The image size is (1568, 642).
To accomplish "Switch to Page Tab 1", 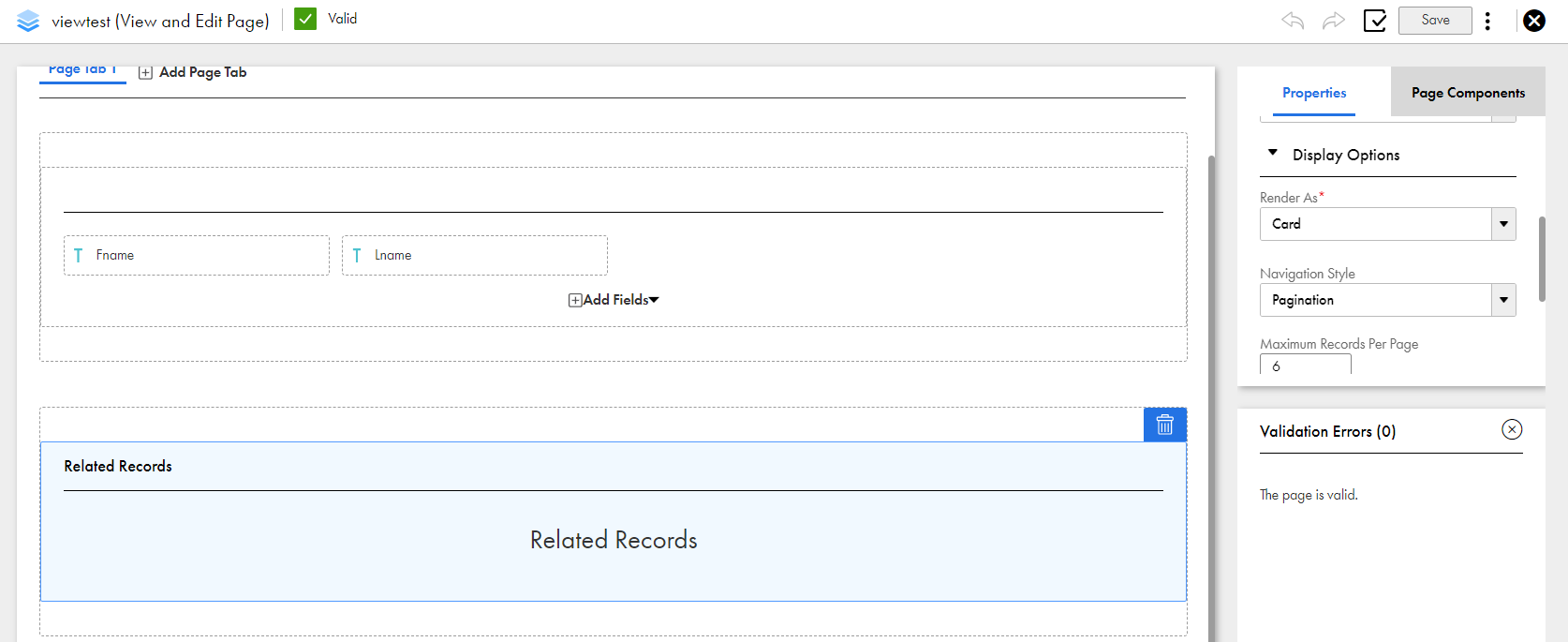I will [82, 71].
